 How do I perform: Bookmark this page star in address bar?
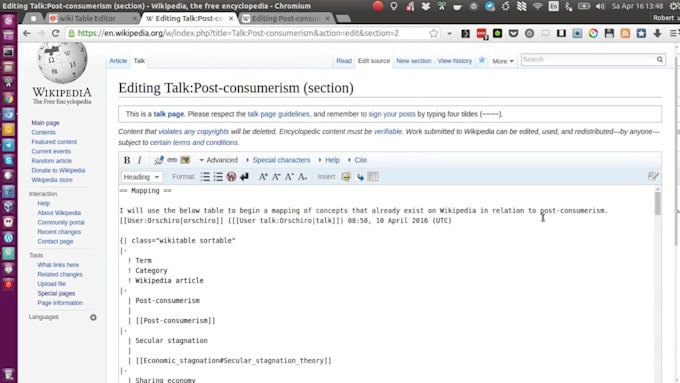coord(433,33)
